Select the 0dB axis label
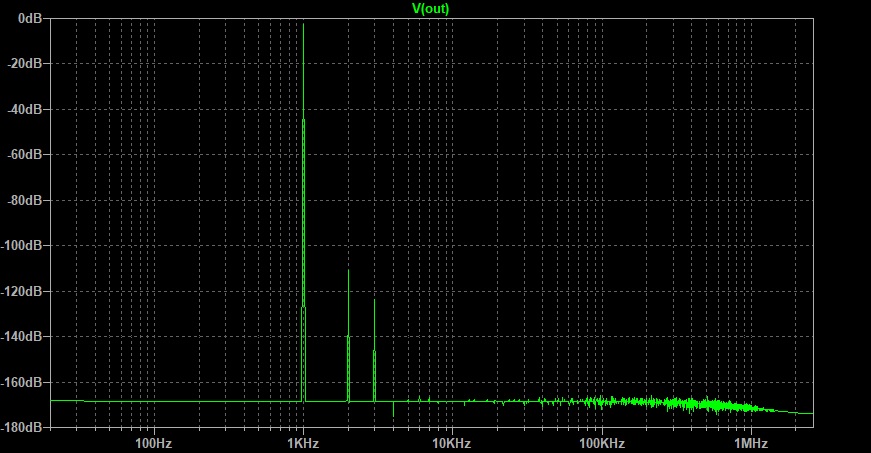This screenshot has height=453, width=871. click(x=30, y=18)
